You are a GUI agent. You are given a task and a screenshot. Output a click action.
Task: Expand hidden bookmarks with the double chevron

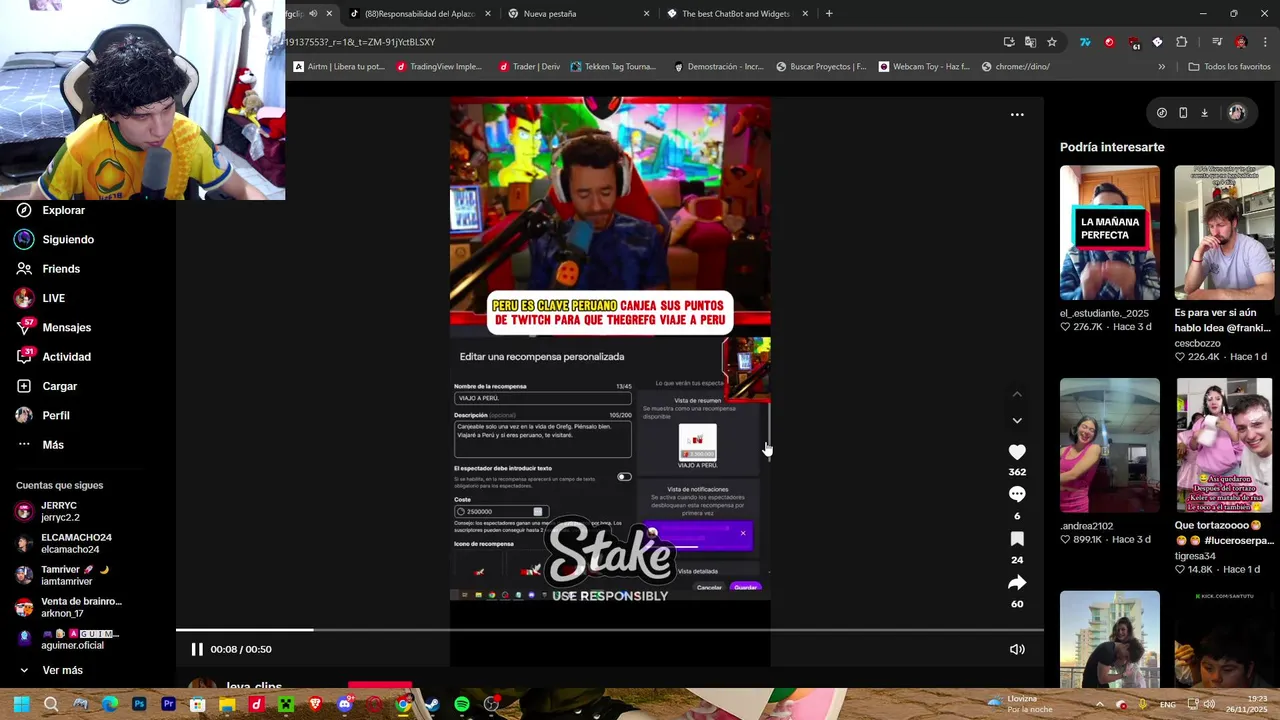[x=1161, y=67]
